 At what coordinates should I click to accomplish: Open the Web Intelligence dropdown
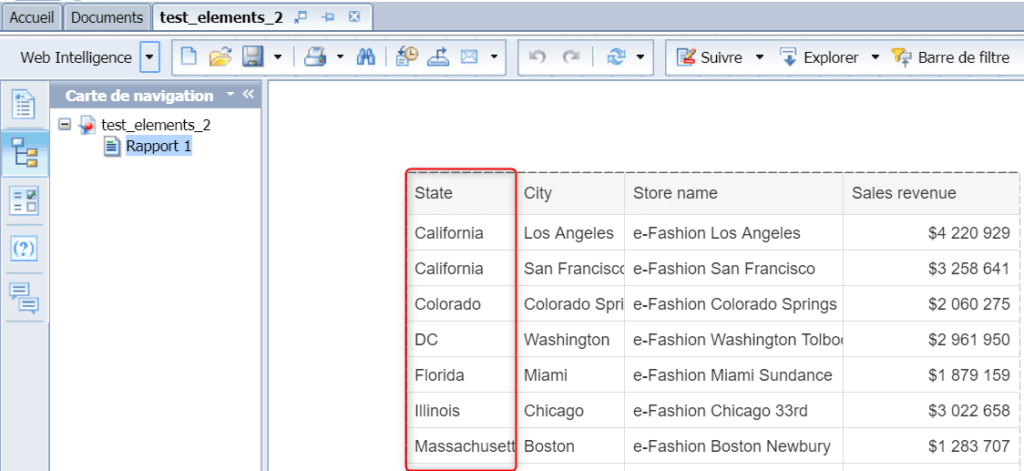pos(150,58)
